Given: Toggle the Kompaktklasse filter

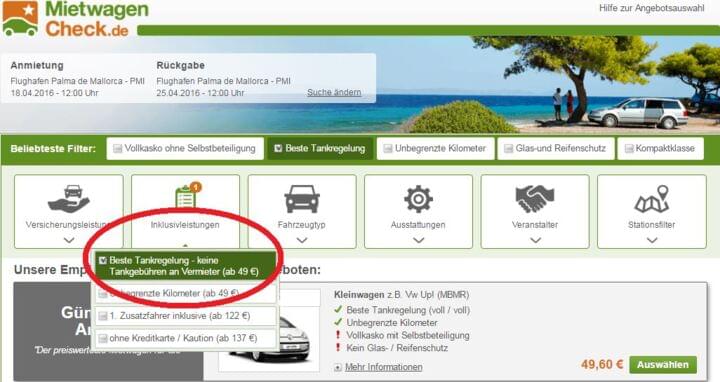Looking at the screenshot, I should click(x=660, y=149).
